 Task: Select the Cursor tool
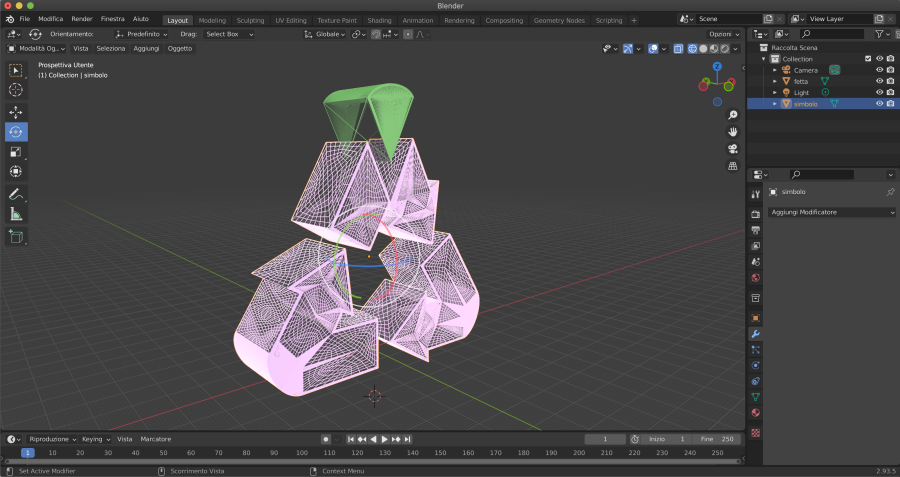click(16, 90)
